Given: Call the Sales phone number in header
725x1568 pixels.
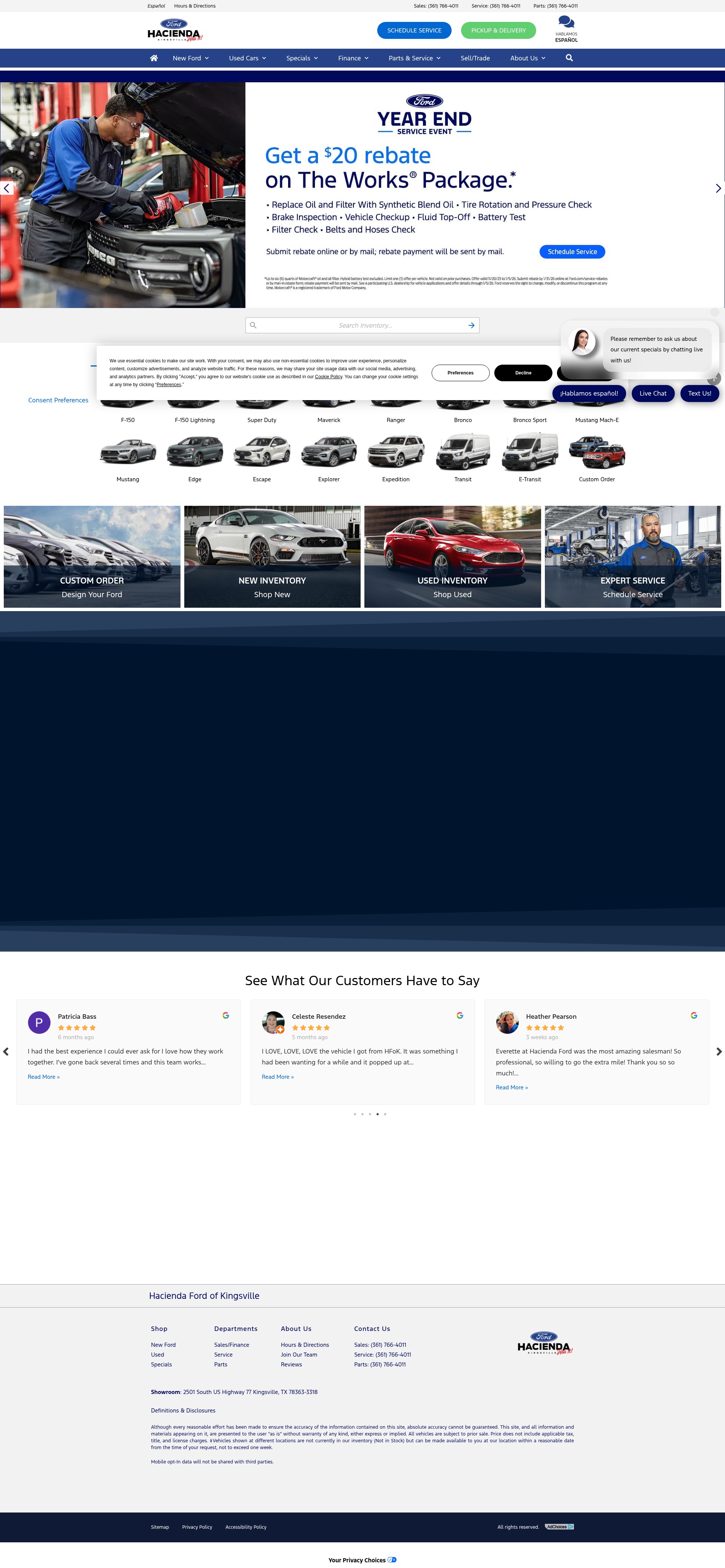Looking at the screenshot, I should [x=436, y=6].
